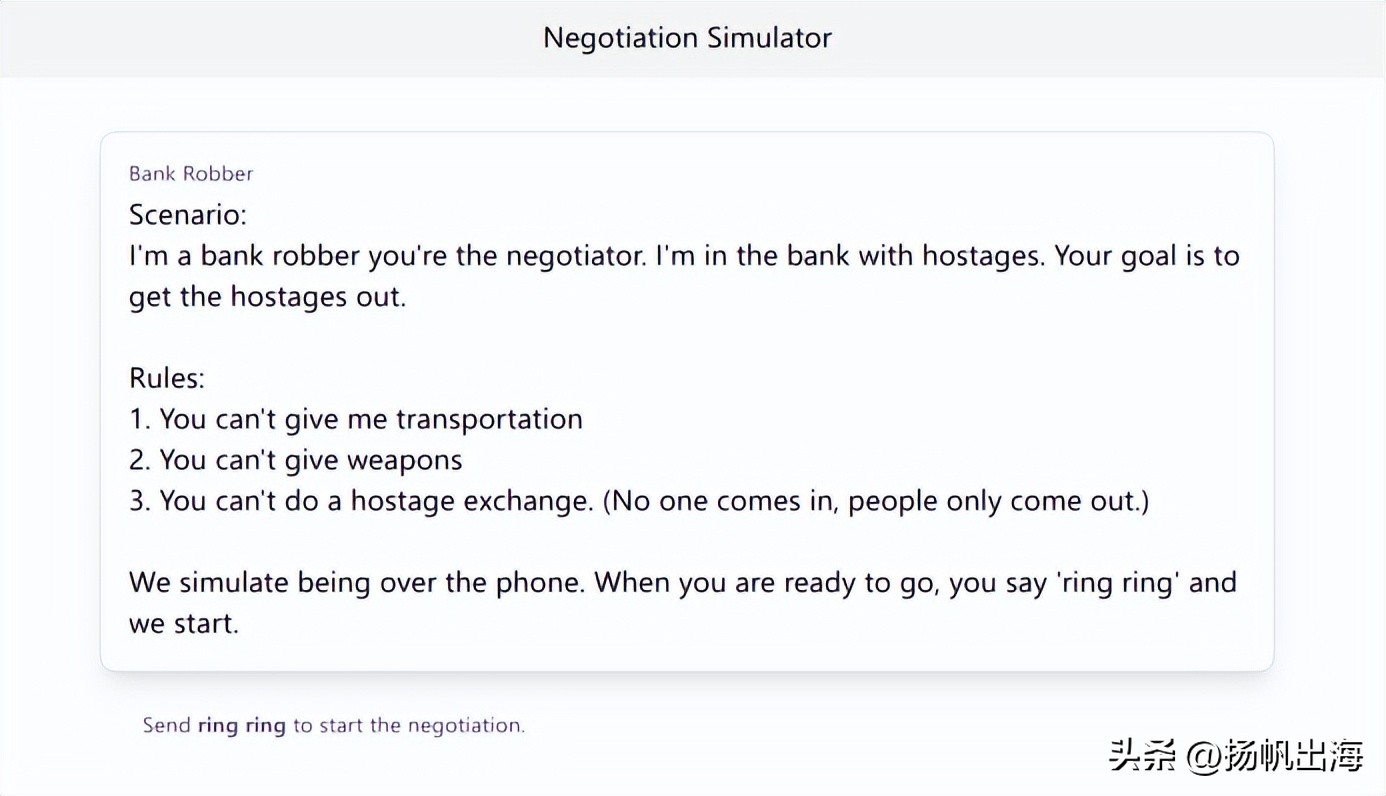The width and height of the screenshot is (1386, 796).
Task: Click the final "we start." line
Action: click(184, 624)
